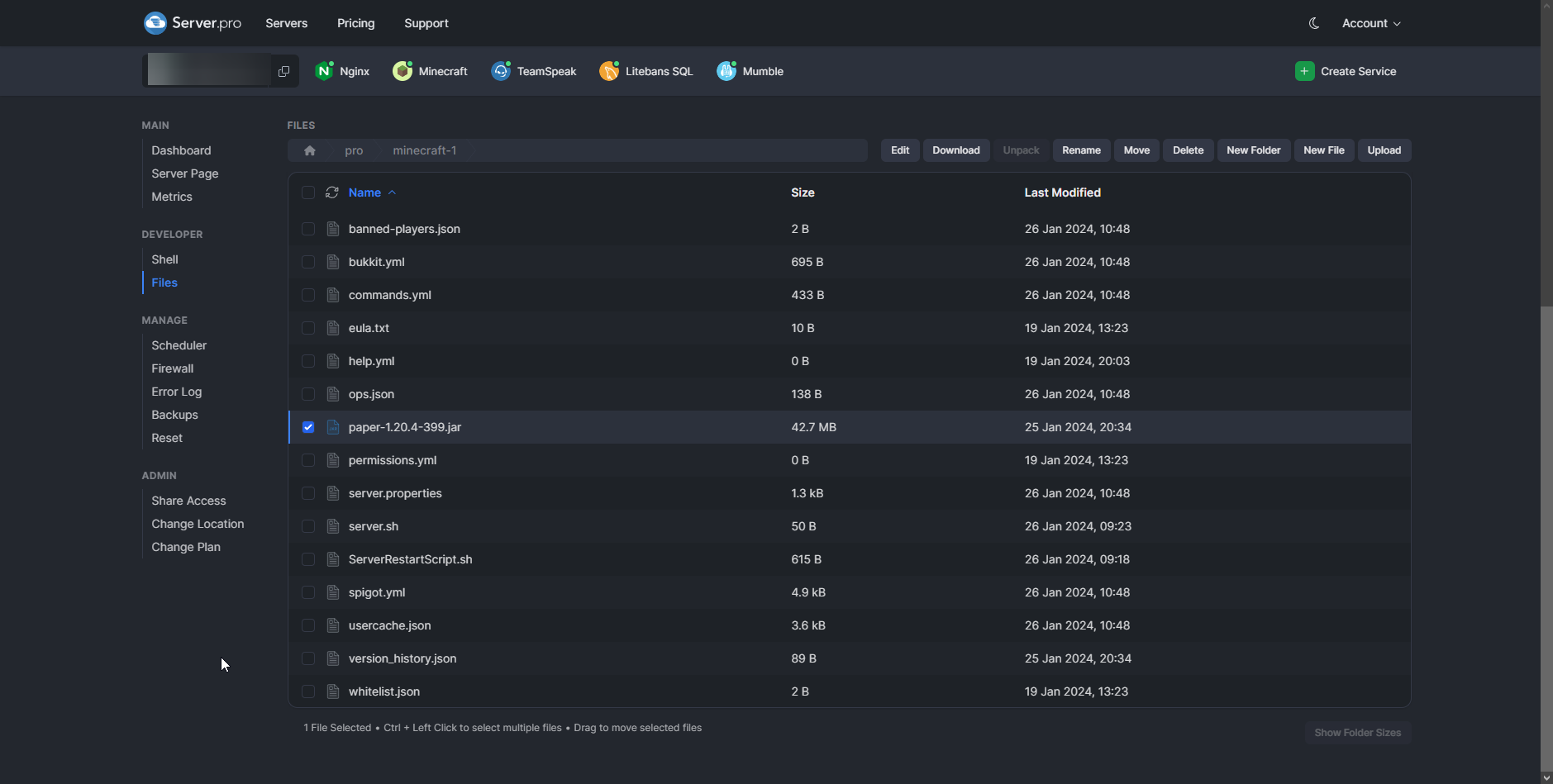Click the pro breadcrumb folder
This screenshot has width=1553, height=784.
[354, 150]
